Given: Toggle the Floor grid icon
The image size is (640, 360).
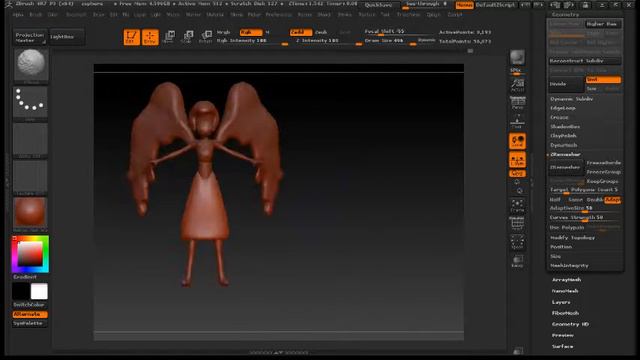Looking at the screenshot, I should 517,122.
